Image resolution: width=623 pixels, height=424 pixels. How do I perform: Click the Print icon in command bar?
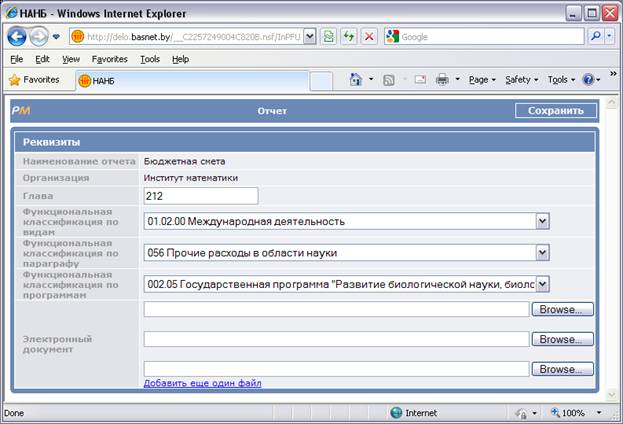point(442,79)
